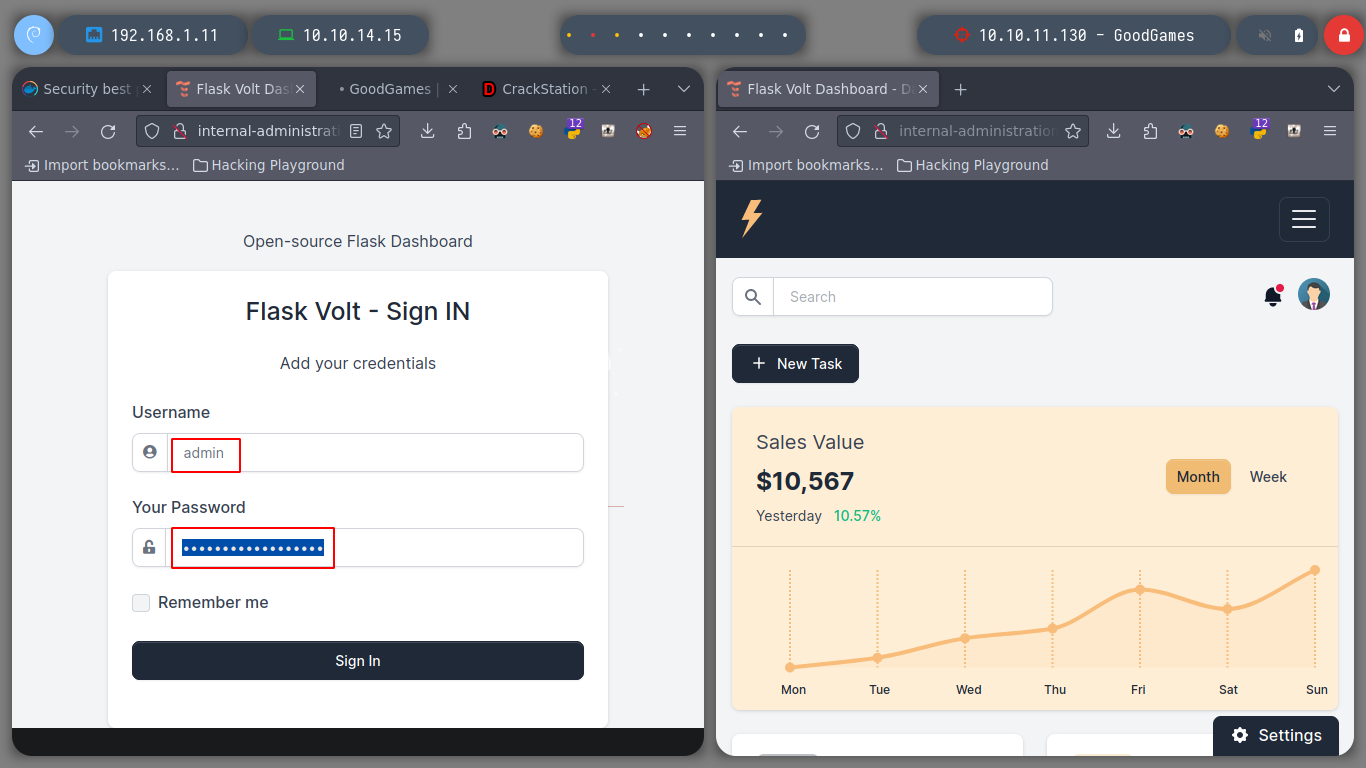Switch to GoodGames tab
The width and height of the screenshot is (1366, 768).
pos(390,89)
